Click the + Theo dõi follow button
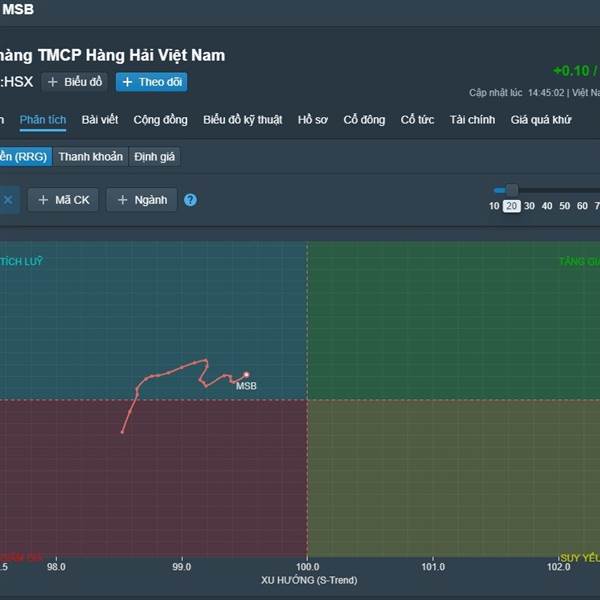Screen dimensions: 600x600 click(x=152, y=82)
